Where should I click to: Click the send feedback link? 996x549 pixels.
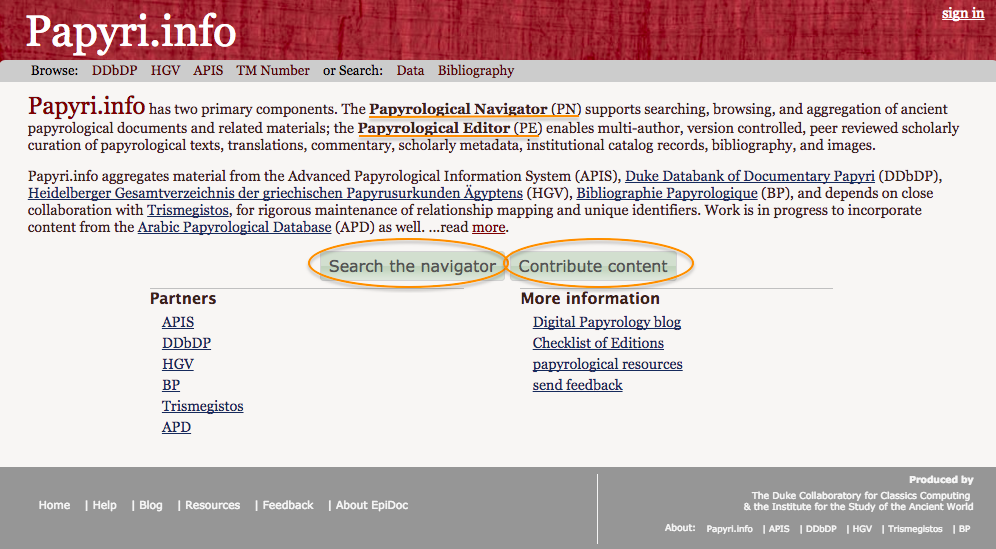pos(577,385)
